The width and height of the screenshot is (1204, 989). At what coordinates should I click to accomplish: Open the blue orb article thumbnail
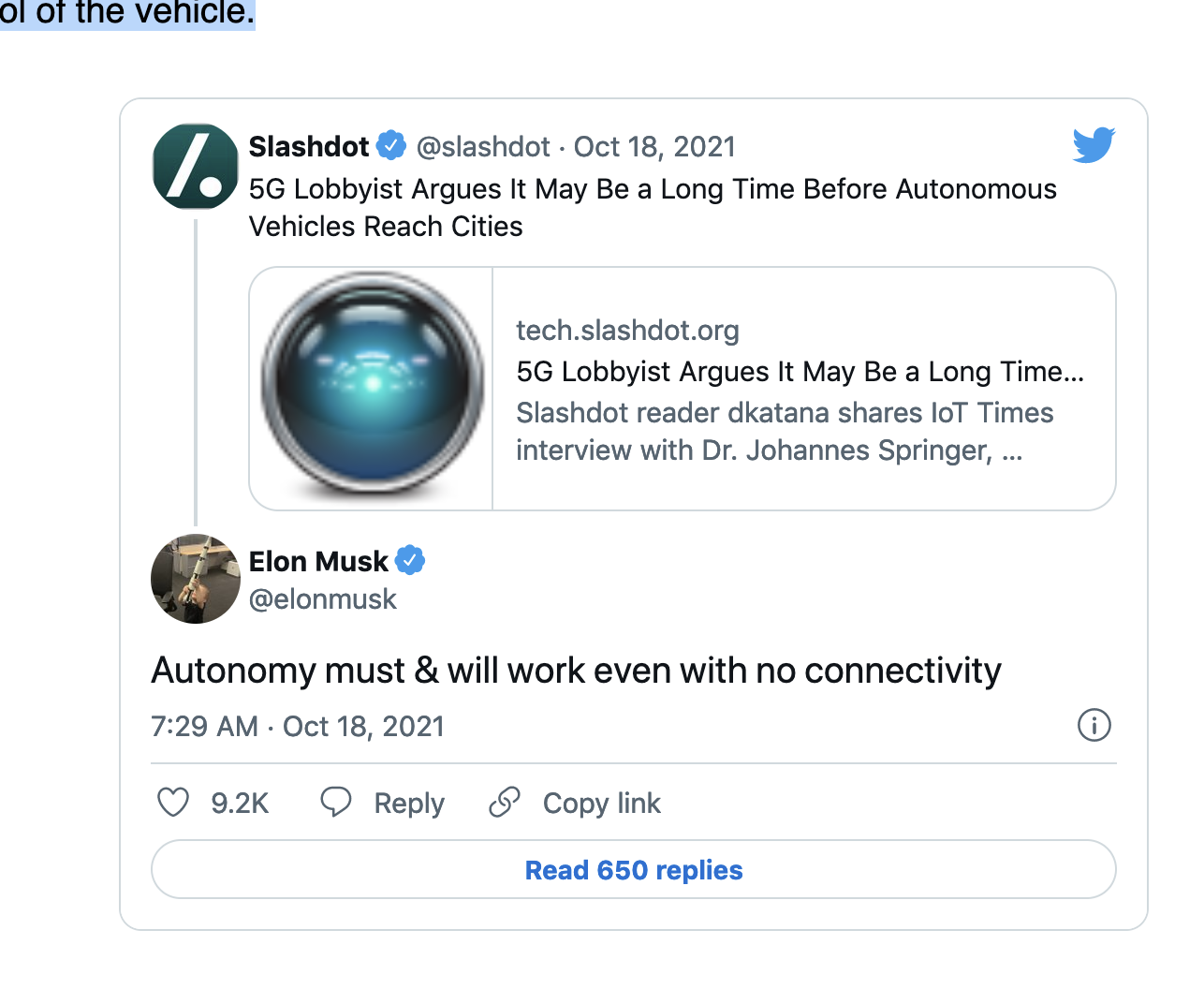tap(372, 389)
